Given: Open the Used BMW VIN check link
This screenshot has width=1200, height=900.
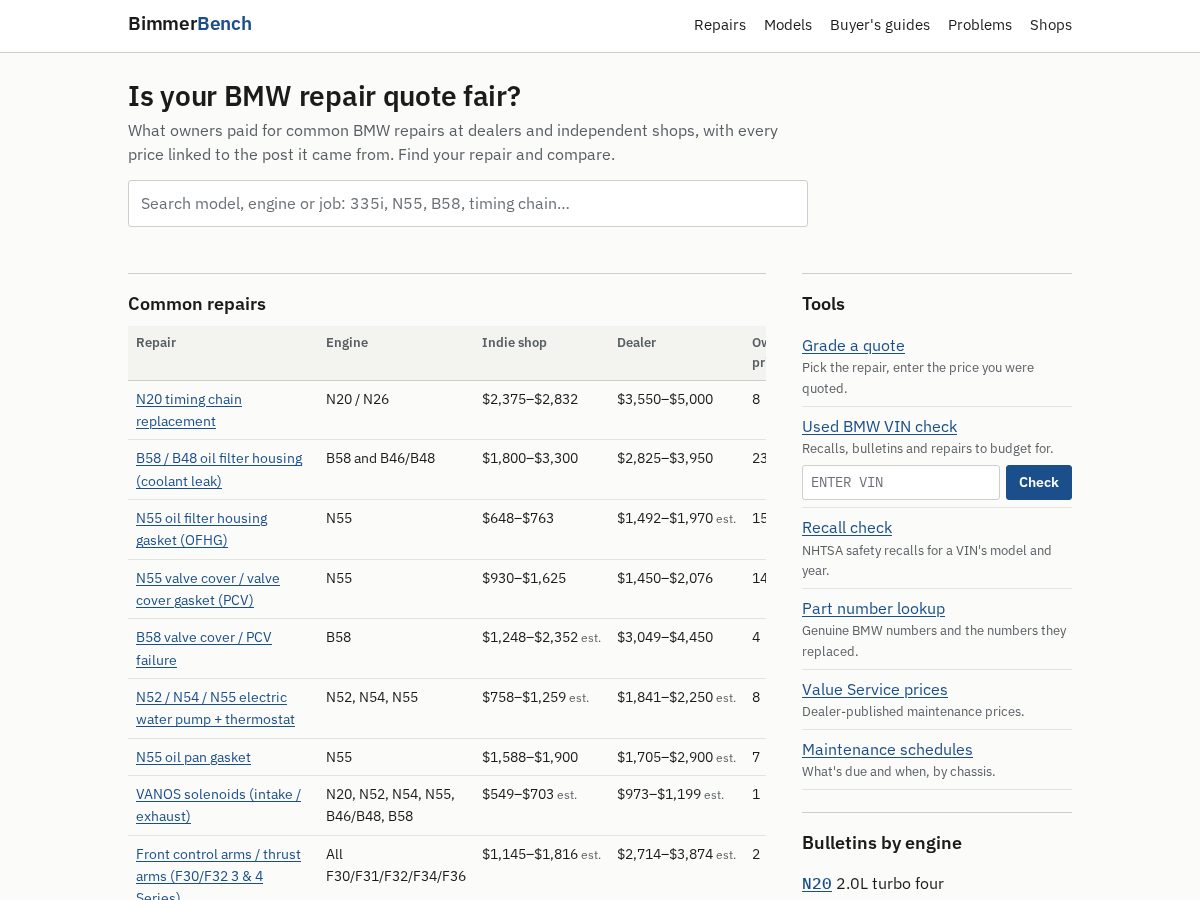Looking at the screenshot, I should click(879, 426).
